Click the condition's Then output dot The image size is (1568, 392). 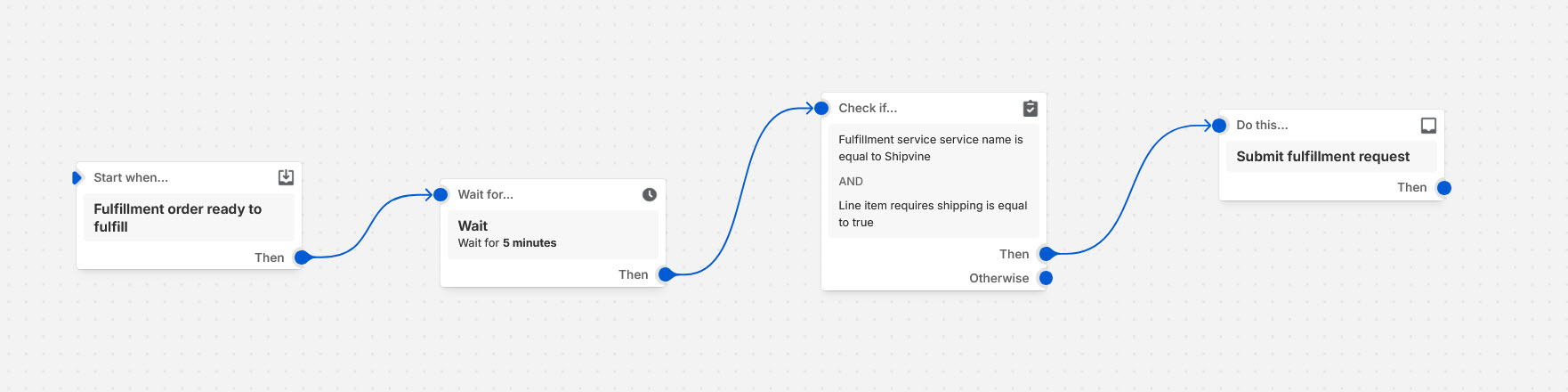(x=1047, y=254)
